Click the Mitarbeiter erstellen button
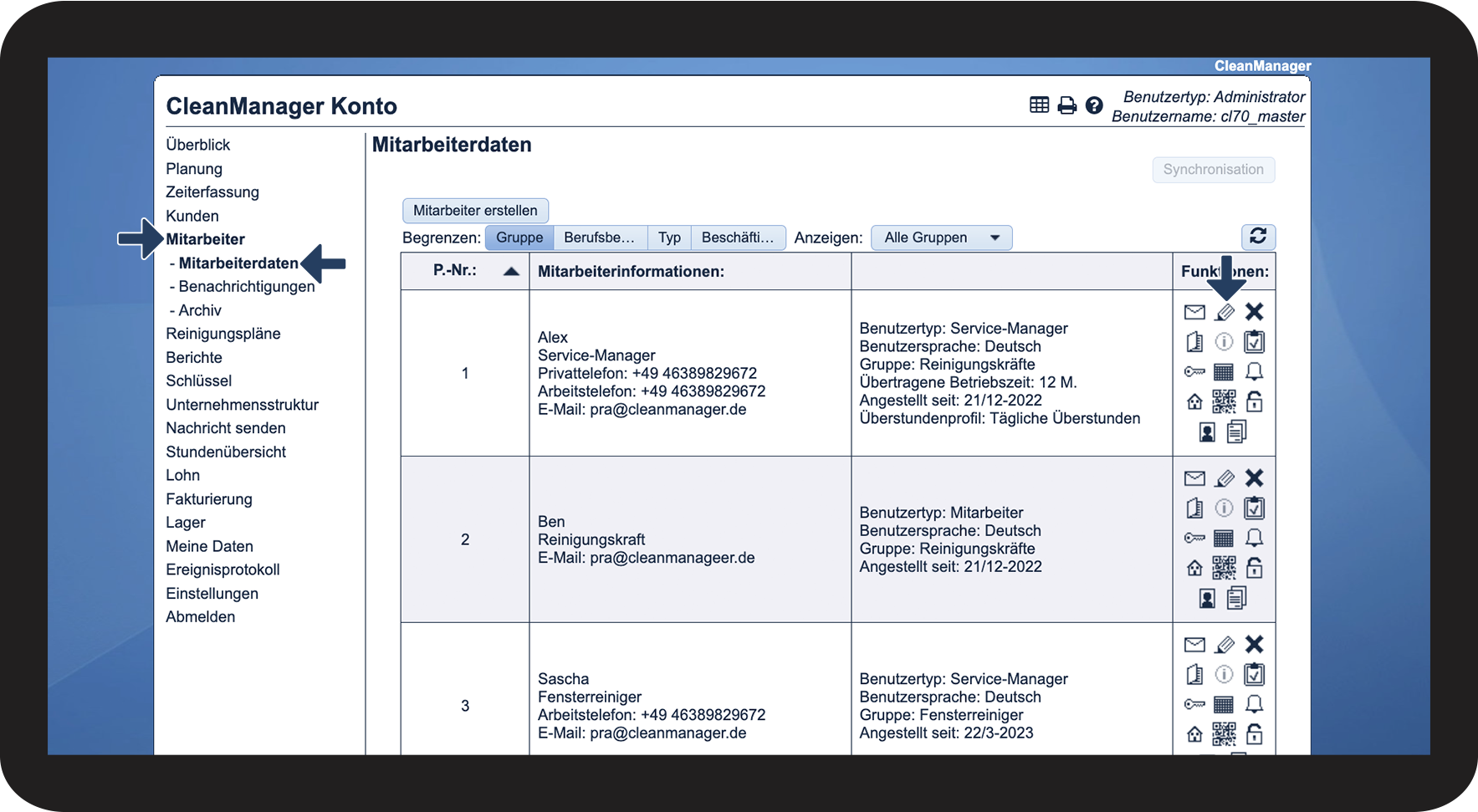 pos(475,211)
